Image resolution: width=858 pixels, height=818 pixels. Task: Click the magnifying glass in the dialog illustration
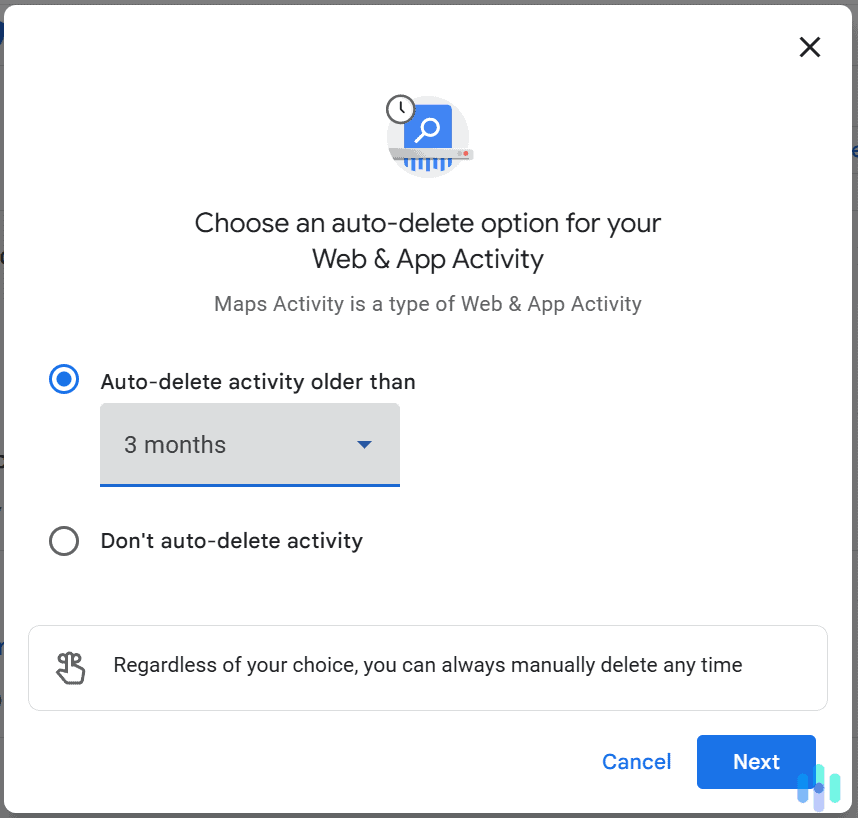[430, 128]
